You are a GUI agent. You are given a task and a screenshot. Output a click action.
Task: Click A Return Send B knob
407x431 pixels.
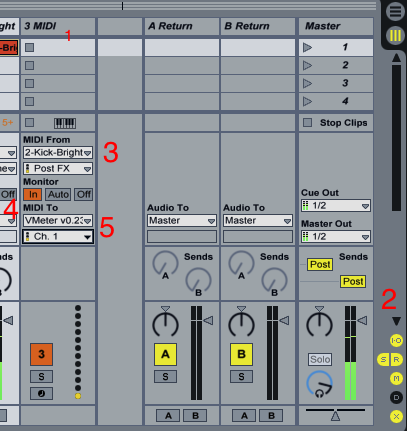[198, 280]
